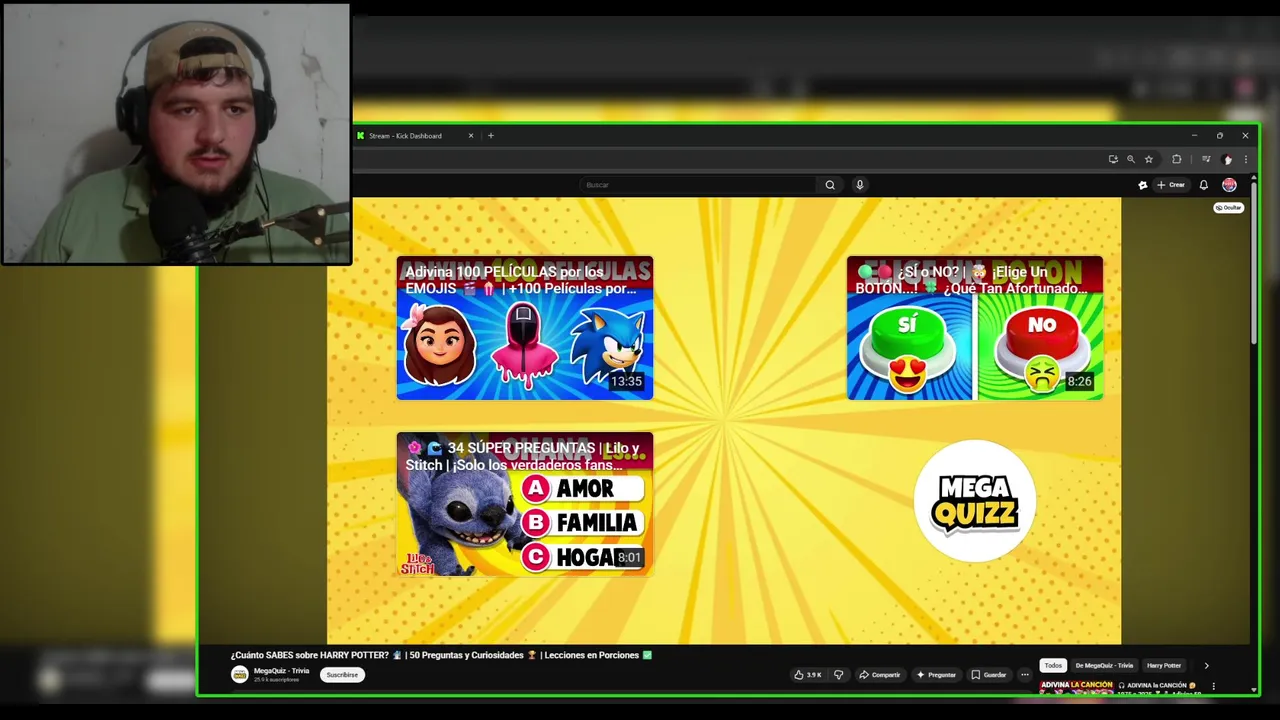Open the Lilo y Stitch 34 preguntas video

point(525,504)
